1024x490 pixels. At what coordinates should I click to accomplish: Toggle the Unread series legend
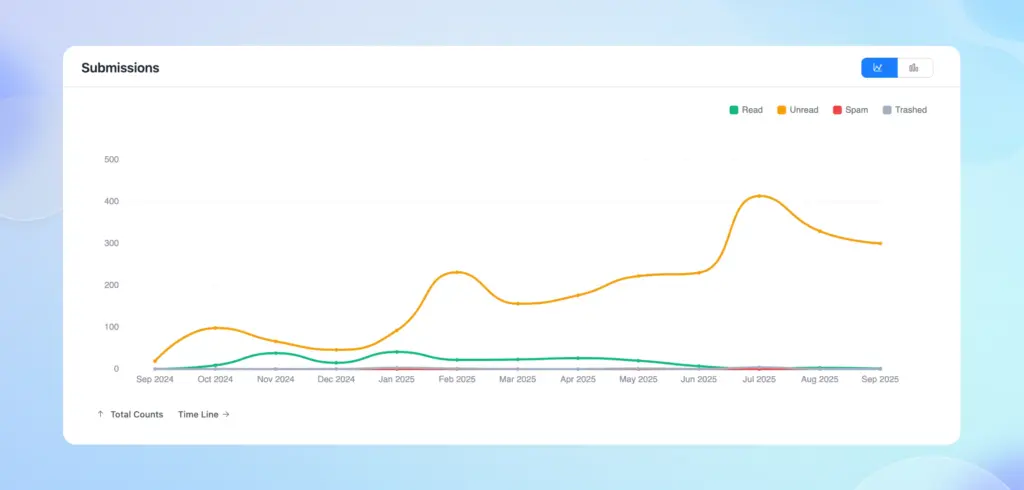797,110
